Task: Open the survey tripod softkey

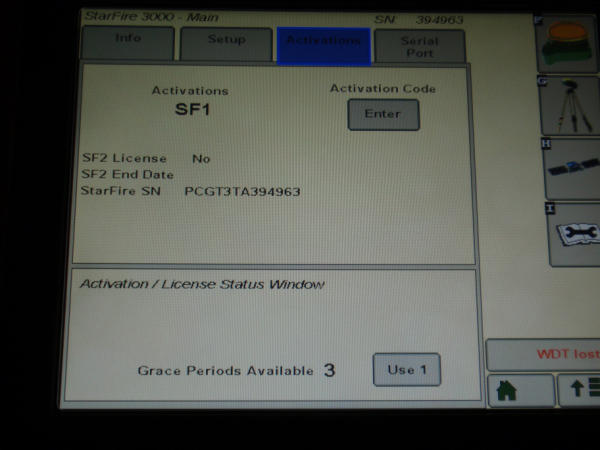Action: pyautogui.click(x=570, y=106)
